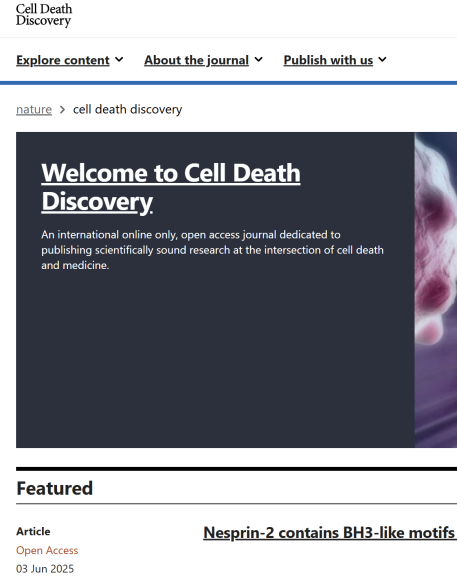Screen dimensions: 457x580
Task: Click the Cell Death Discovery journal logo
Action: [x=44, y=15]
